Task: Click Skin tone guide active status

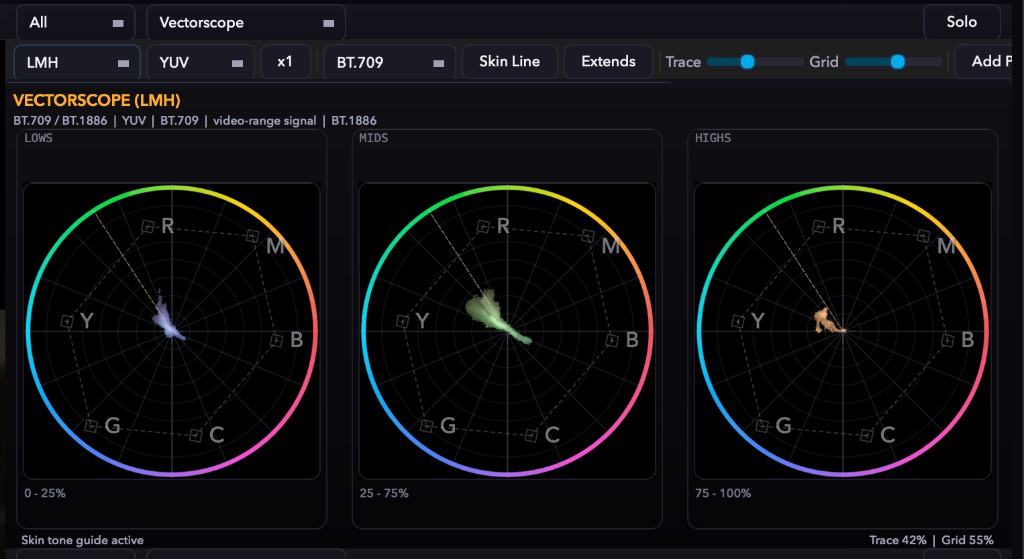Action: click(82, 540)
